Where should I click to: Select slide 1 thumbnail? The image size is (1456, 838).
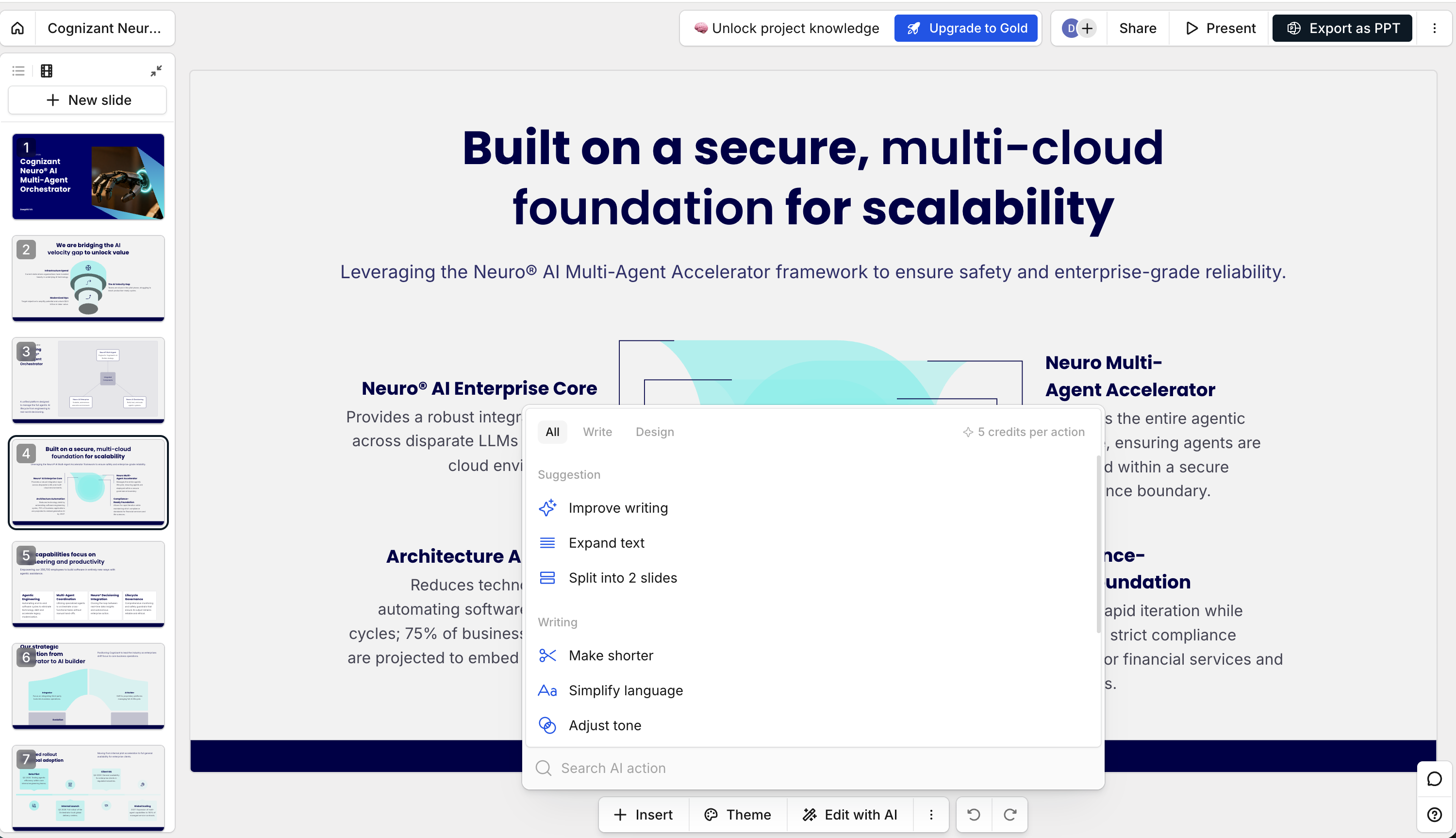pos(88,177)
